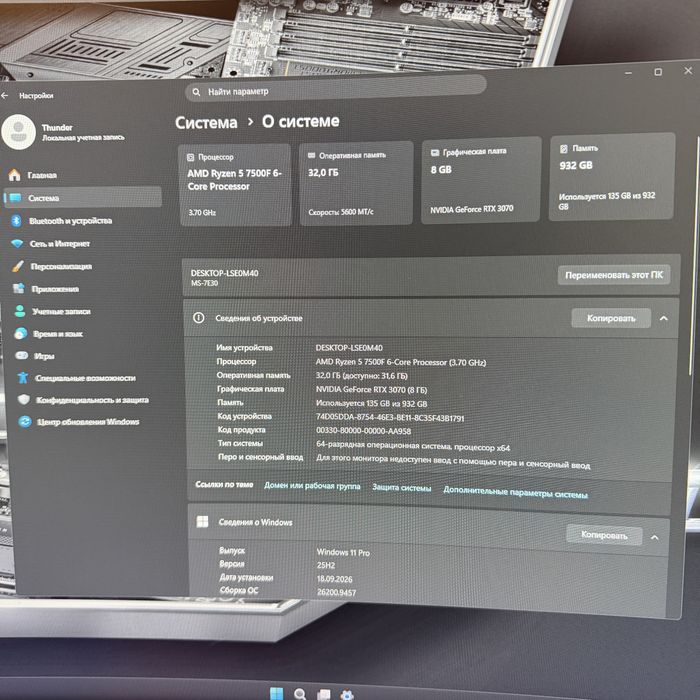Click the Система breadcrumb title
This screenshot has width=700, height=700.
coord(206,123)
